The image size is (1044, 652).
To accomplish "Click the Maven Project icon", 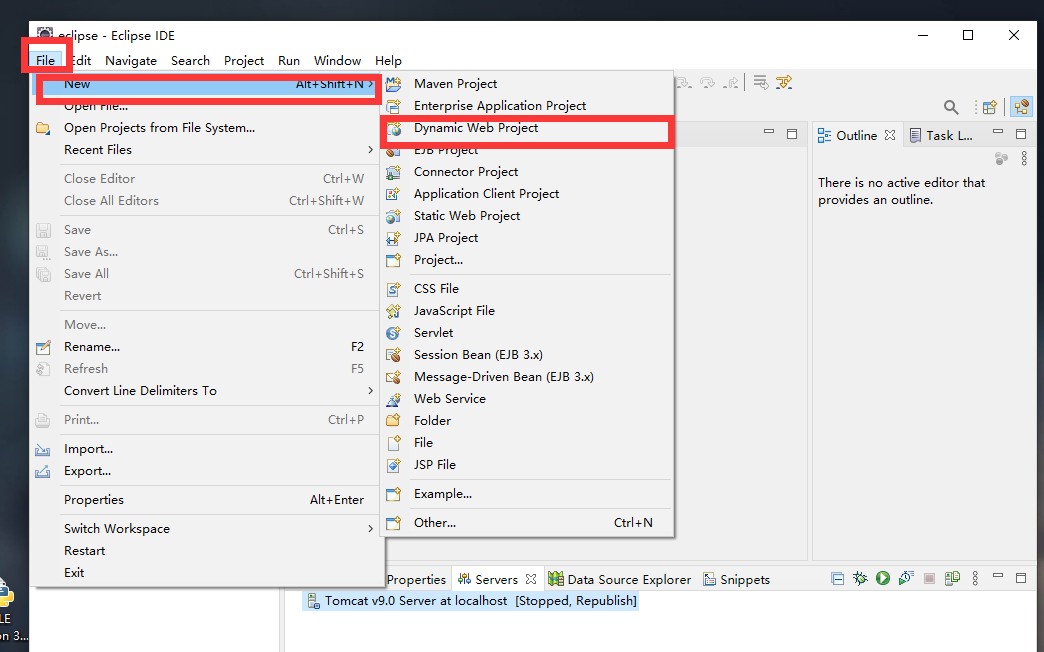I will pos(393,84).
